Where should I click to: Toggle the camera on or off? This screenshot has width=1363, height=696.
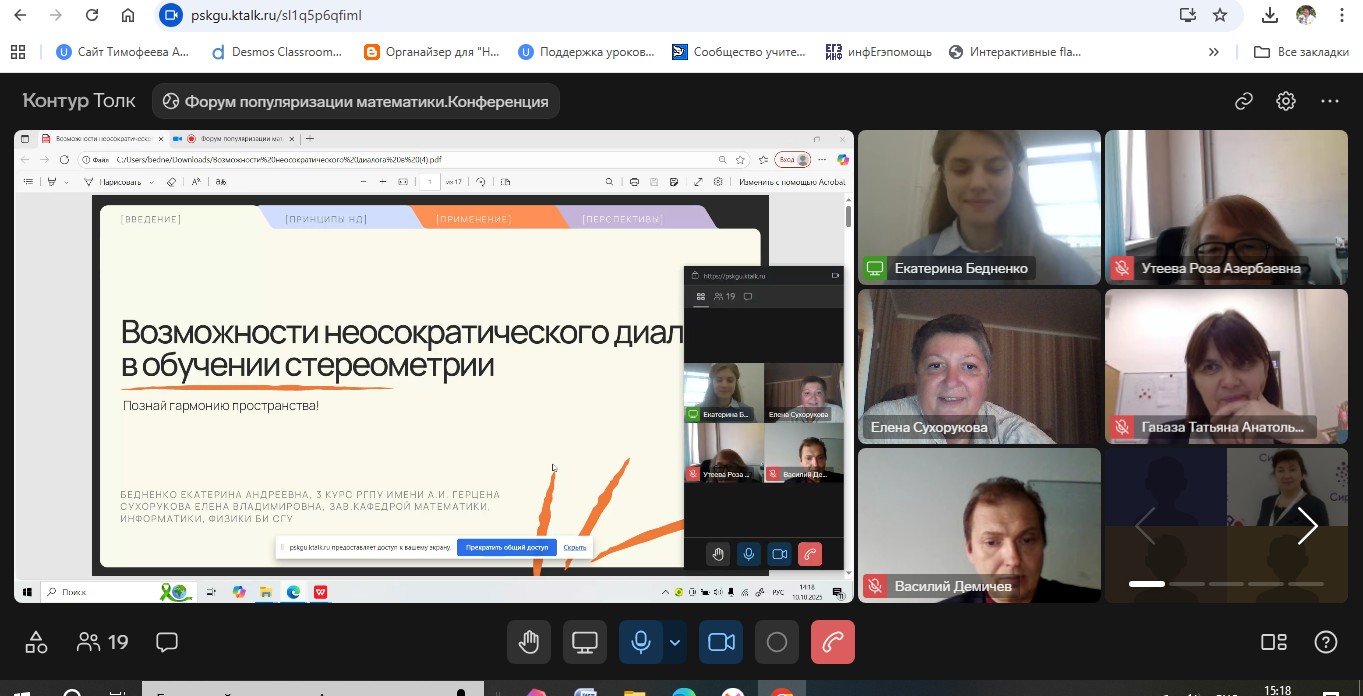pos(721,642)
